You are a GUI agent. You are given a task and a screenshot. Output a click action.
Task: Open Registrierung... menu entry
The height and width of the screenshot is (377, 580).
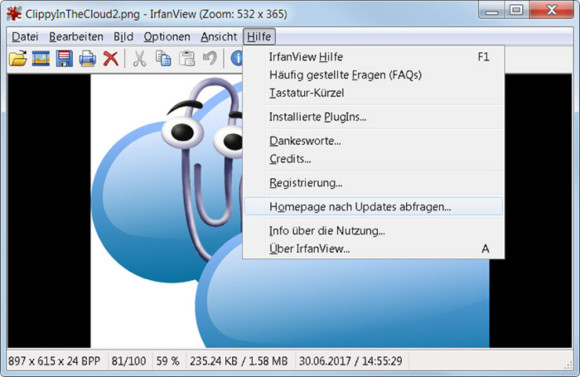tap(374, 183)
